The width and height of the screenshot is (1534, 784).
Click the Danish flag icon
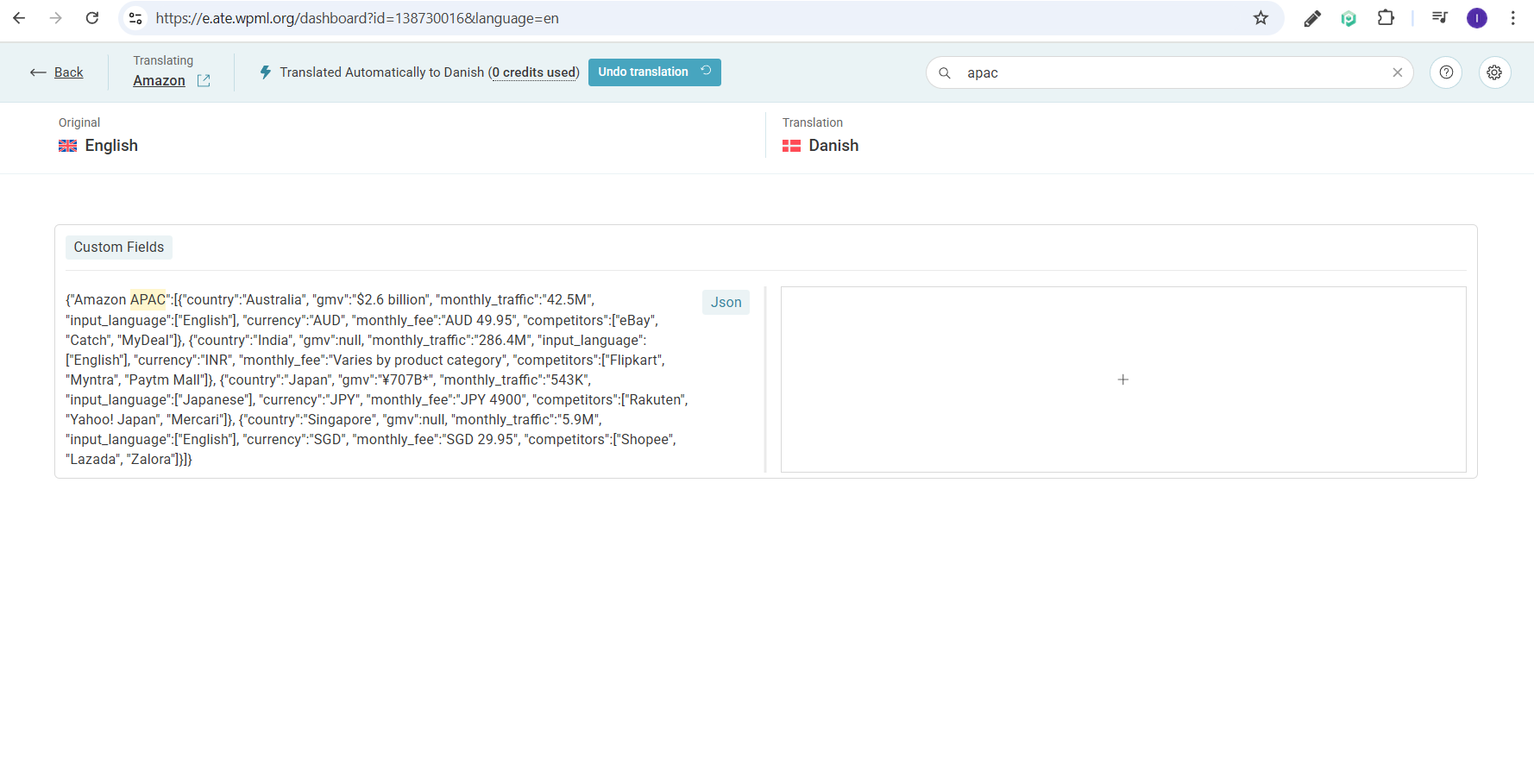[x=791, y=146]
